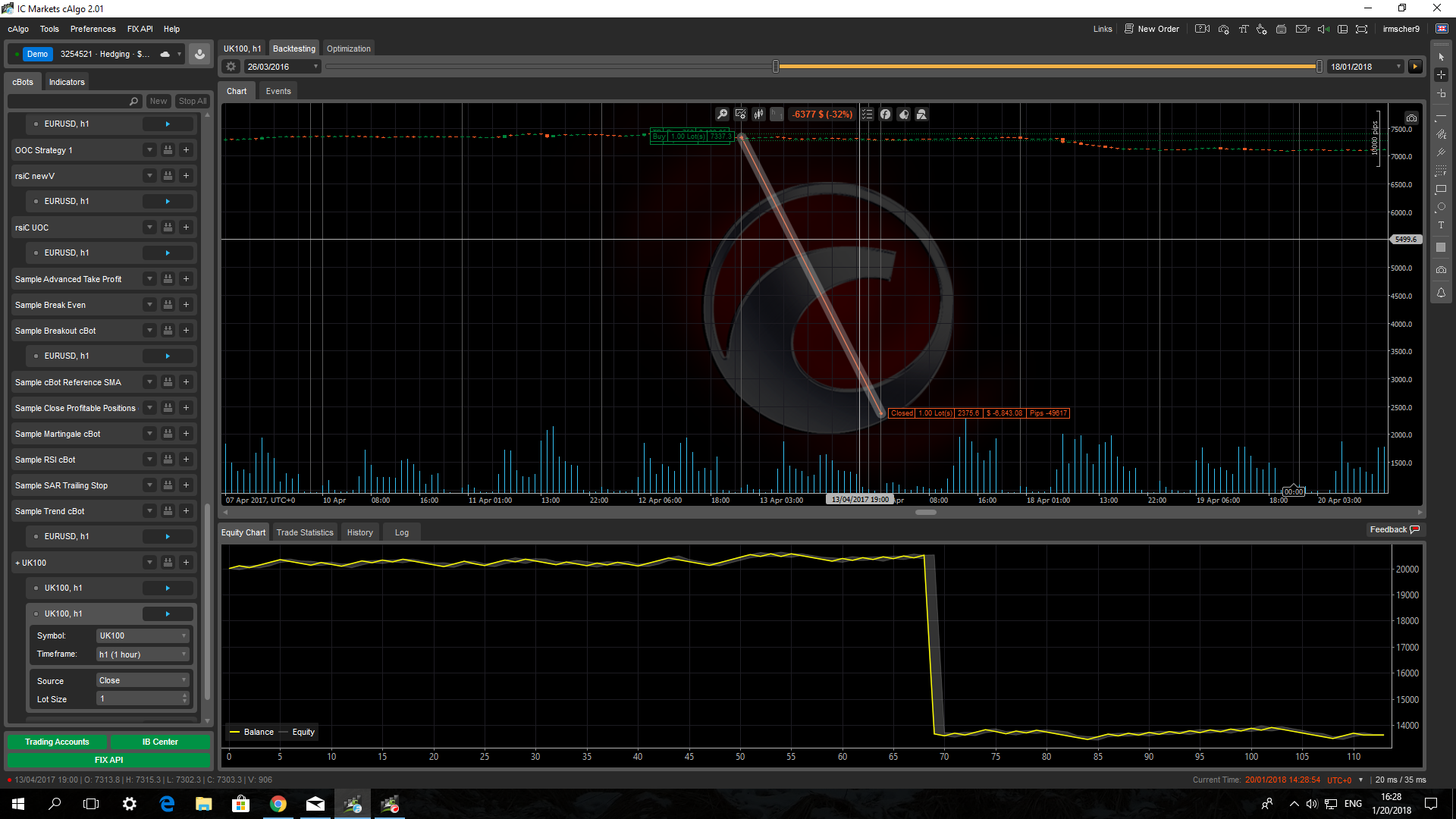Image resolution: width=1456 pixels, height=819 pixels.
Task: Switch to the Indicators tab
Action: [67, 82]
